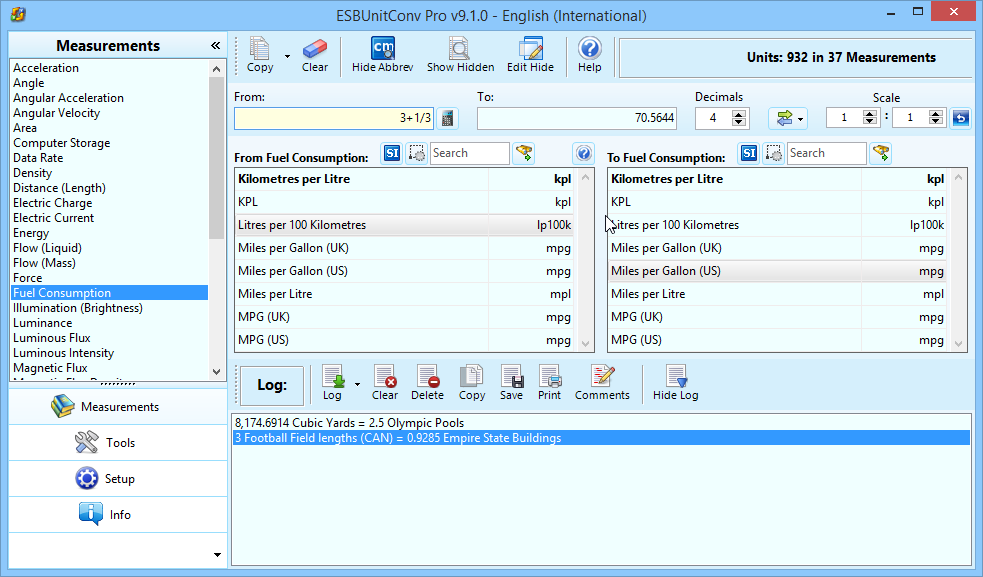
Task: Open the Measurements navigation tab
Action: pos(118,406)
